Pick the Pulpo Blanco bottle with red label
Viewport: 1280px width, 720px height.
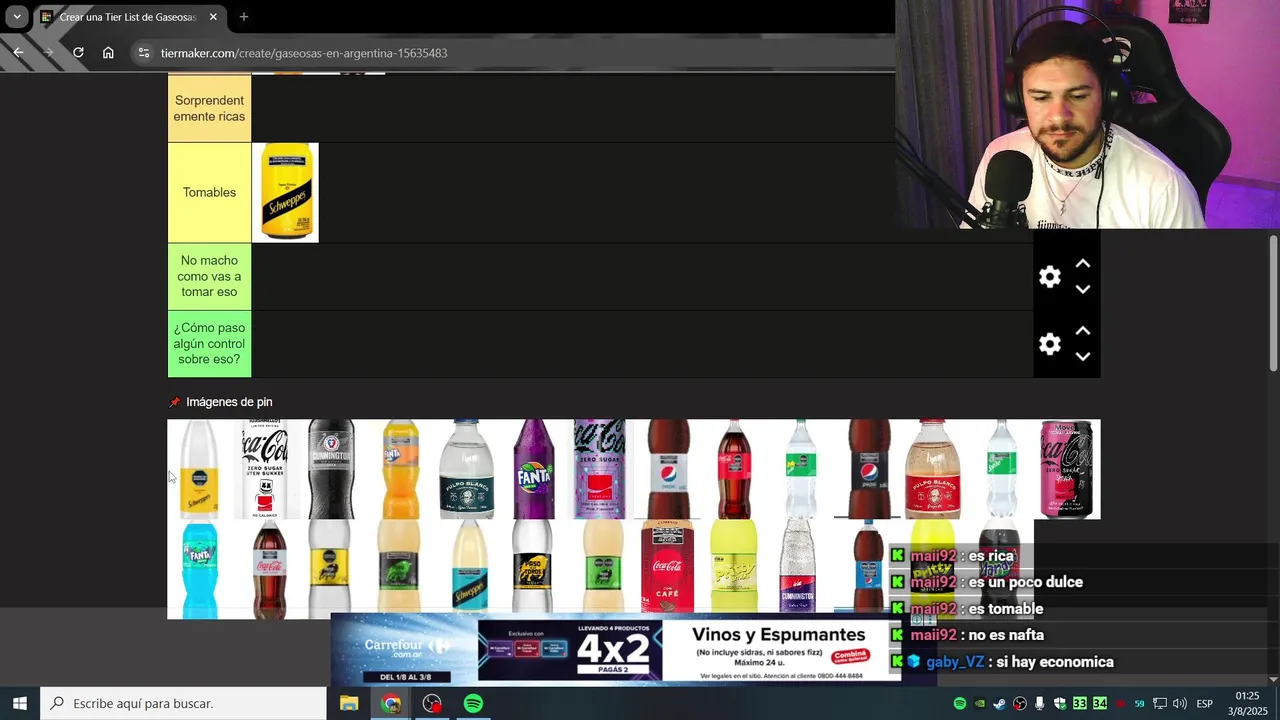[x=933, y=469]
